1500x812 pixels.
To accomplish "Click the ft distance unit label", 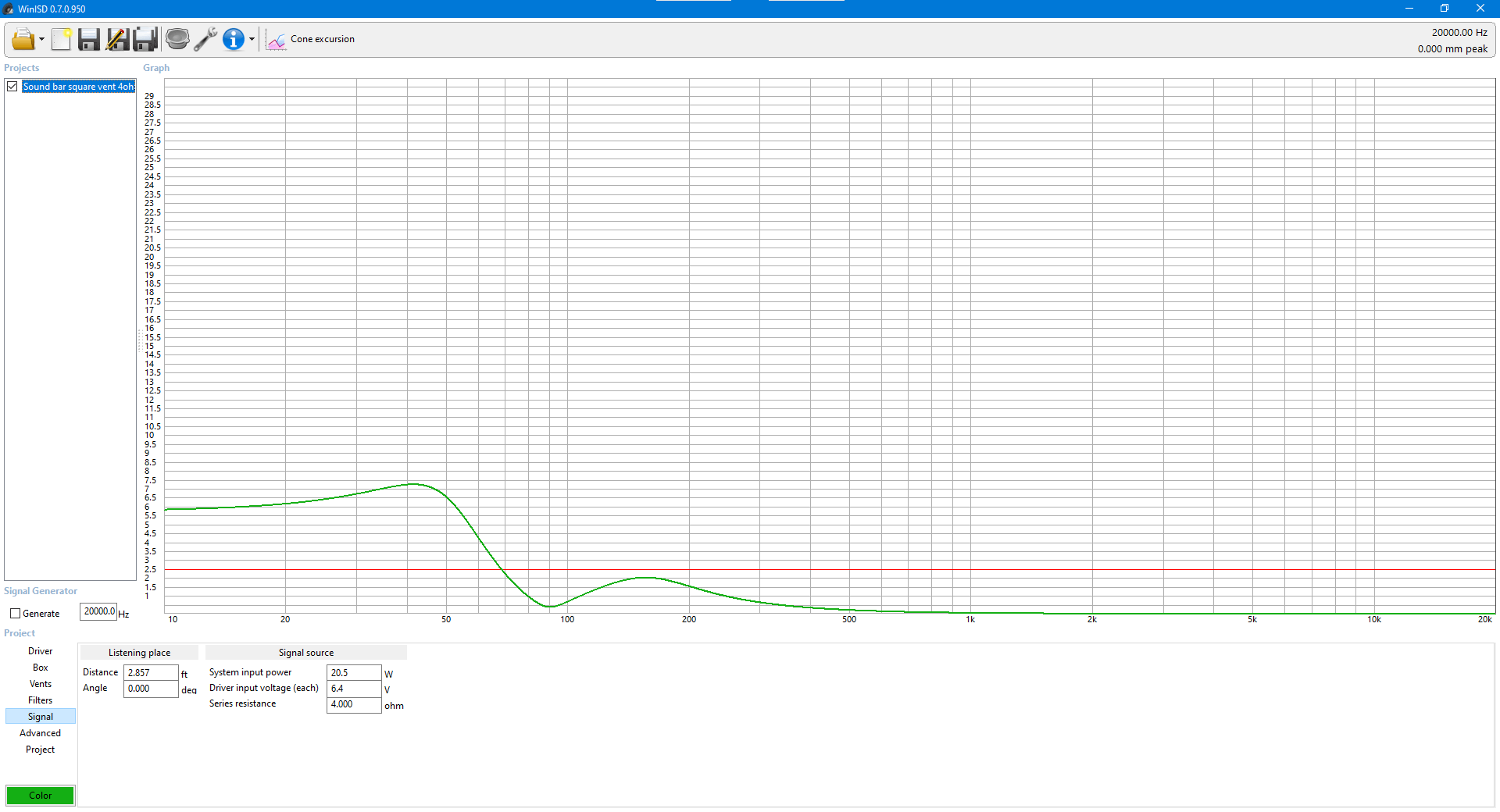I will [x=184, y=674].
